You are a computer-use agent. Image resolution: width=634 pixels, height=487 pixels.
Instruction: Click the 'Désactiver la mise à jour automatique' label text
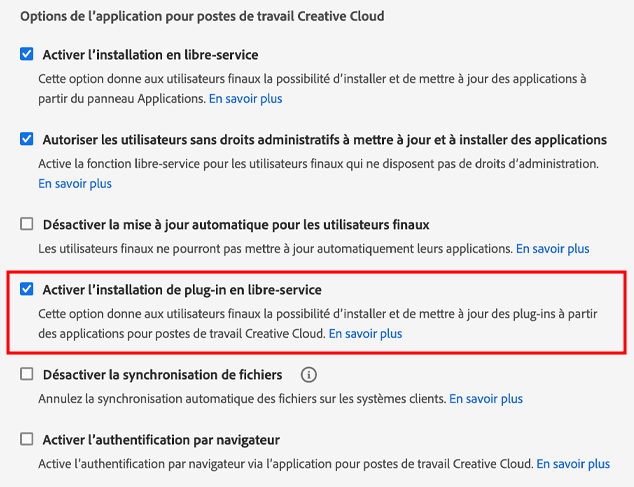pyautogui.click(x=235, y=225)
